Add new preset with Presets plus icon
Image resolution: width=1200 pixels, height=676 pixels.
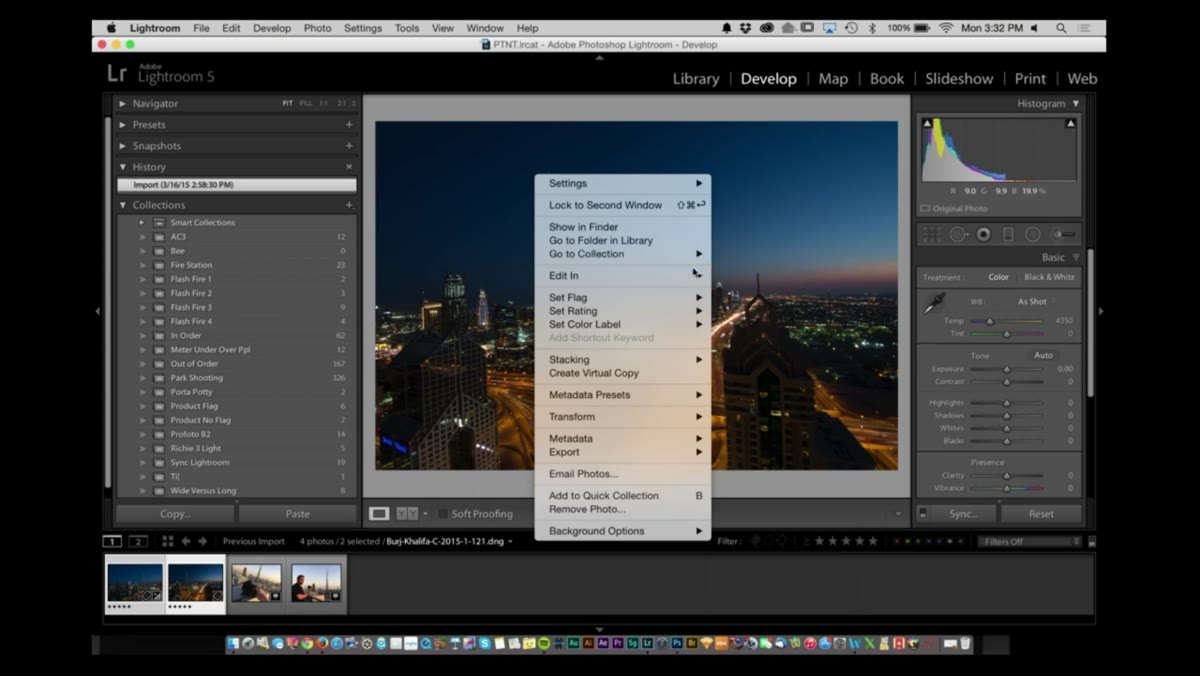[x=349, y=125]
